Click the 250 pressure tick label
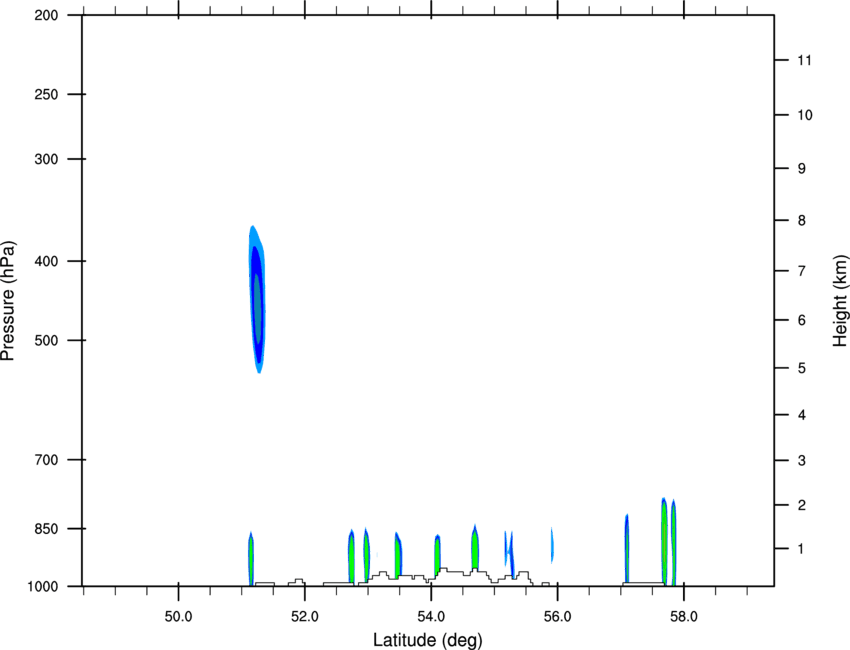The image size is (850, 650). [46, 94]
